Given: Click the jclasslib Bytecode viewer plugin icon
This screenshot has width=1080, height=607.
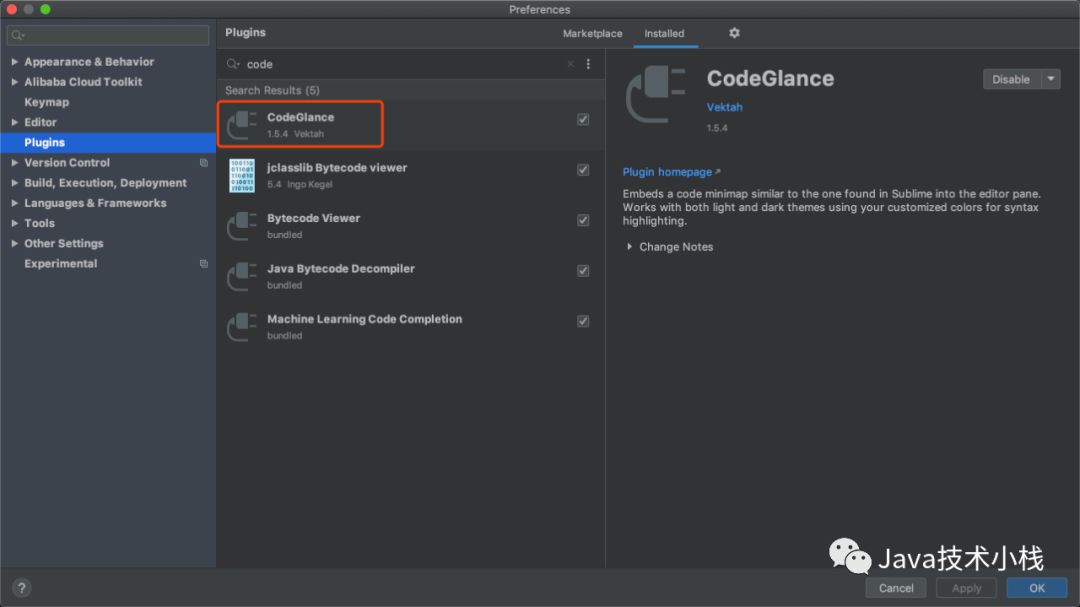Looking at the screenshot, I should [x=242, y=176].
